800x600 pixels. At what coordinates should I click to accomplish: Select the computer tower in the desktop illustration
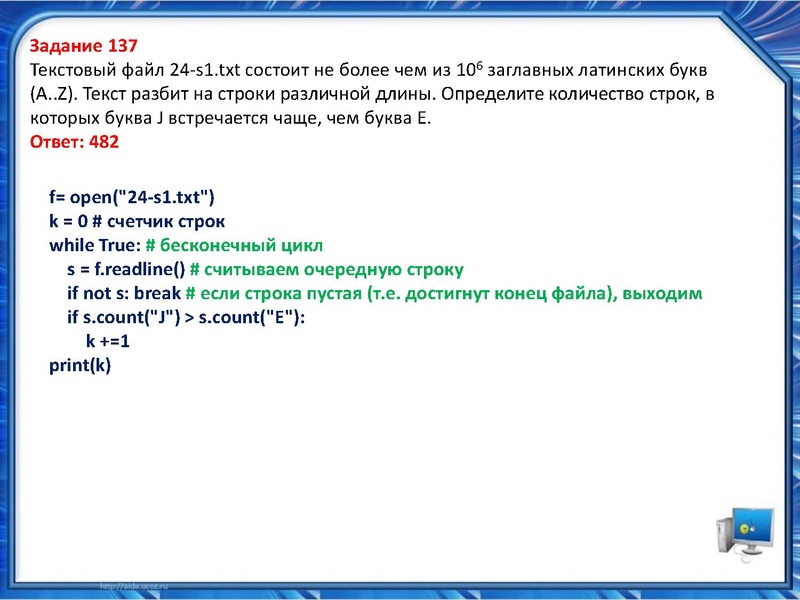point(724,535)
